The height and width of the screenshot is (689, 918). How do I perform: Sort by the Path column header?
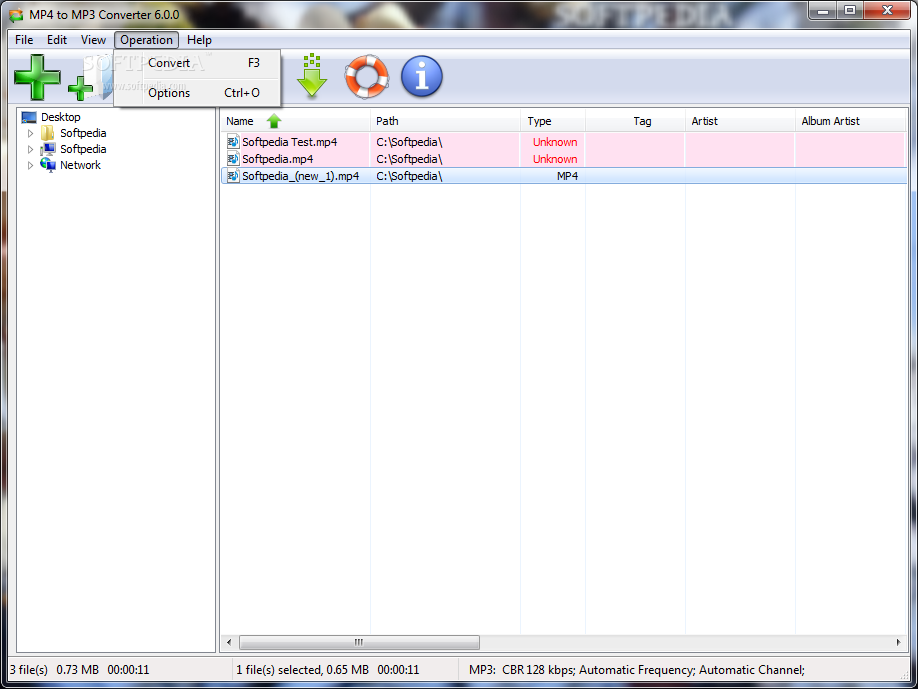[x=446, y=121]
